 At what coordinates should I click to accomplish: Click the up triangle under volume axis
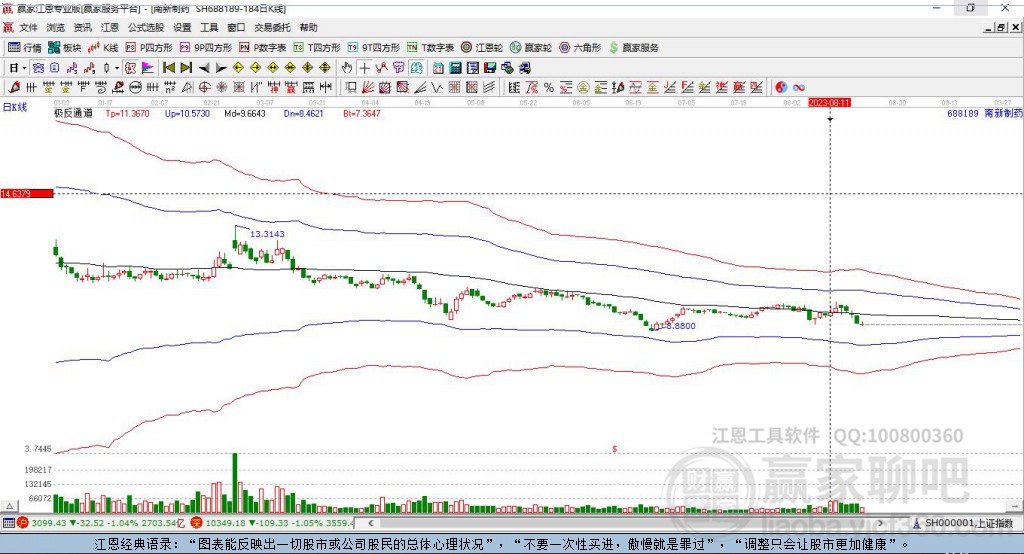point(9,506)
